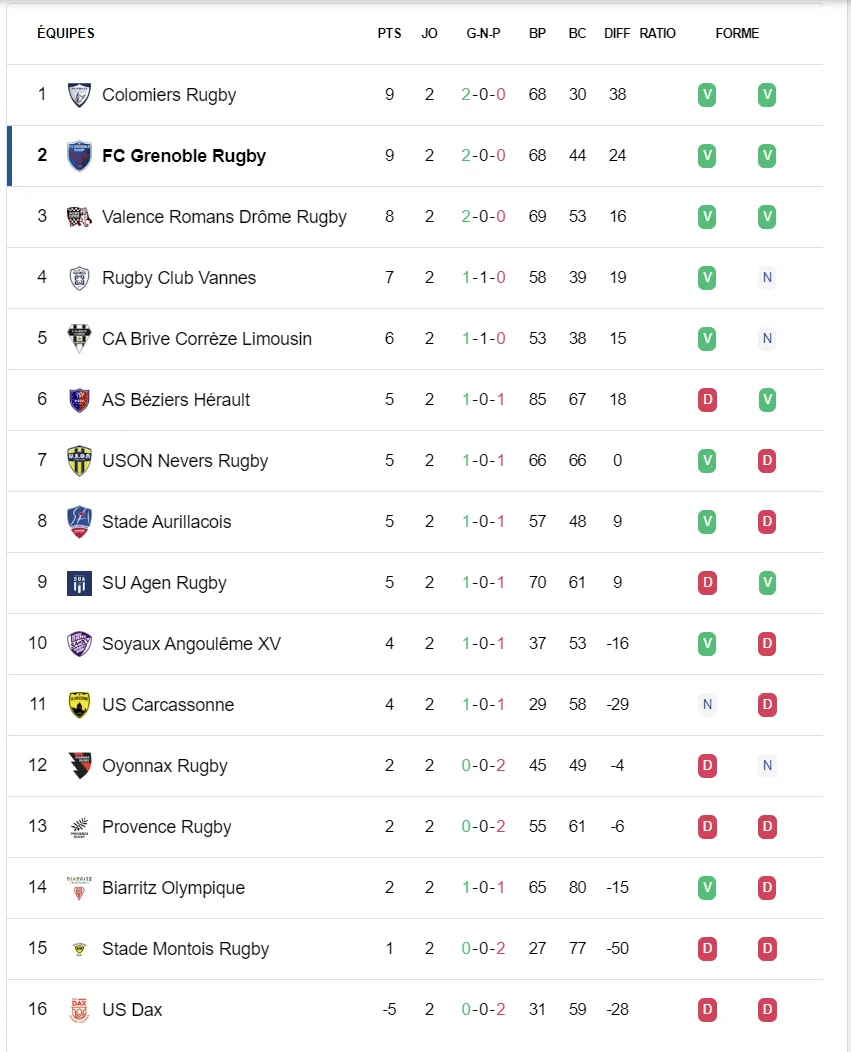Click the Valence Romans Drôme Rugby crest
This screenshot has height=1052, width=851.
tap(79, 217)
